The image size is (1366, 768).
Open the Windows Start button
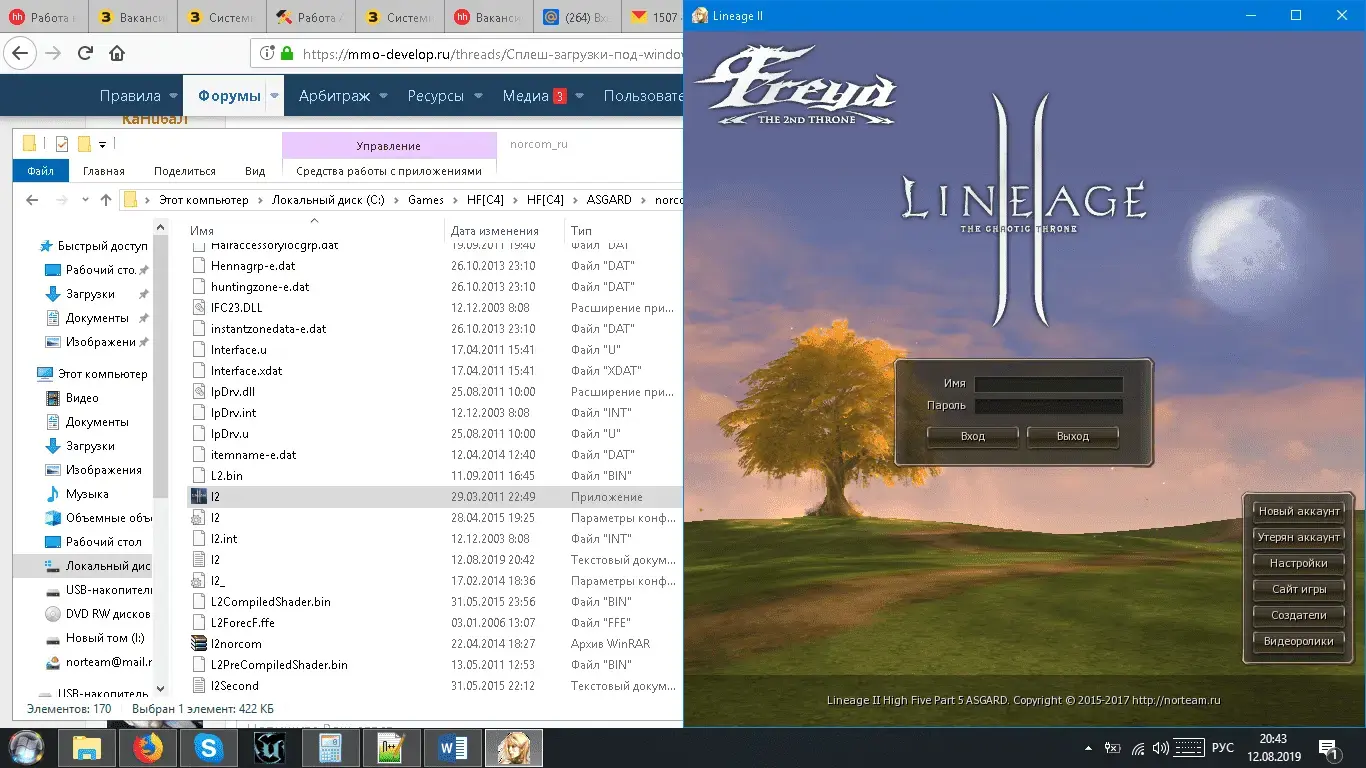25,747
